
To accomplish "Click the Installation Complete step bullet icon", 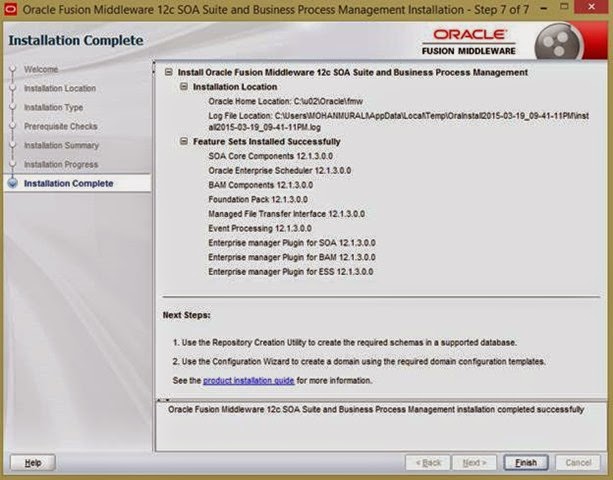I will click(13, 183).
